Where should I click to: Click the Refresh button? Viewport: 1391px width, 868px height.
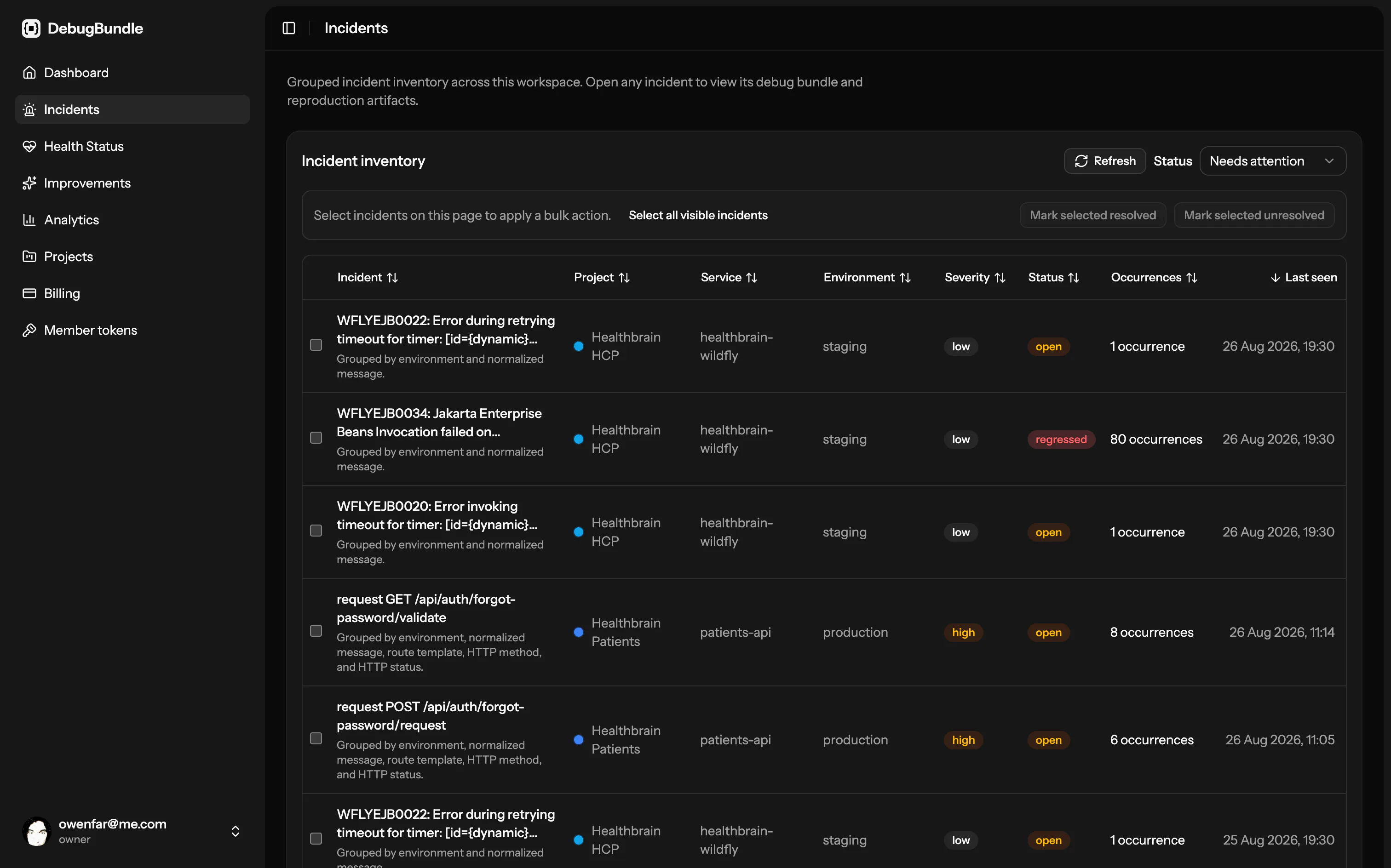(x=1104, y=161)
